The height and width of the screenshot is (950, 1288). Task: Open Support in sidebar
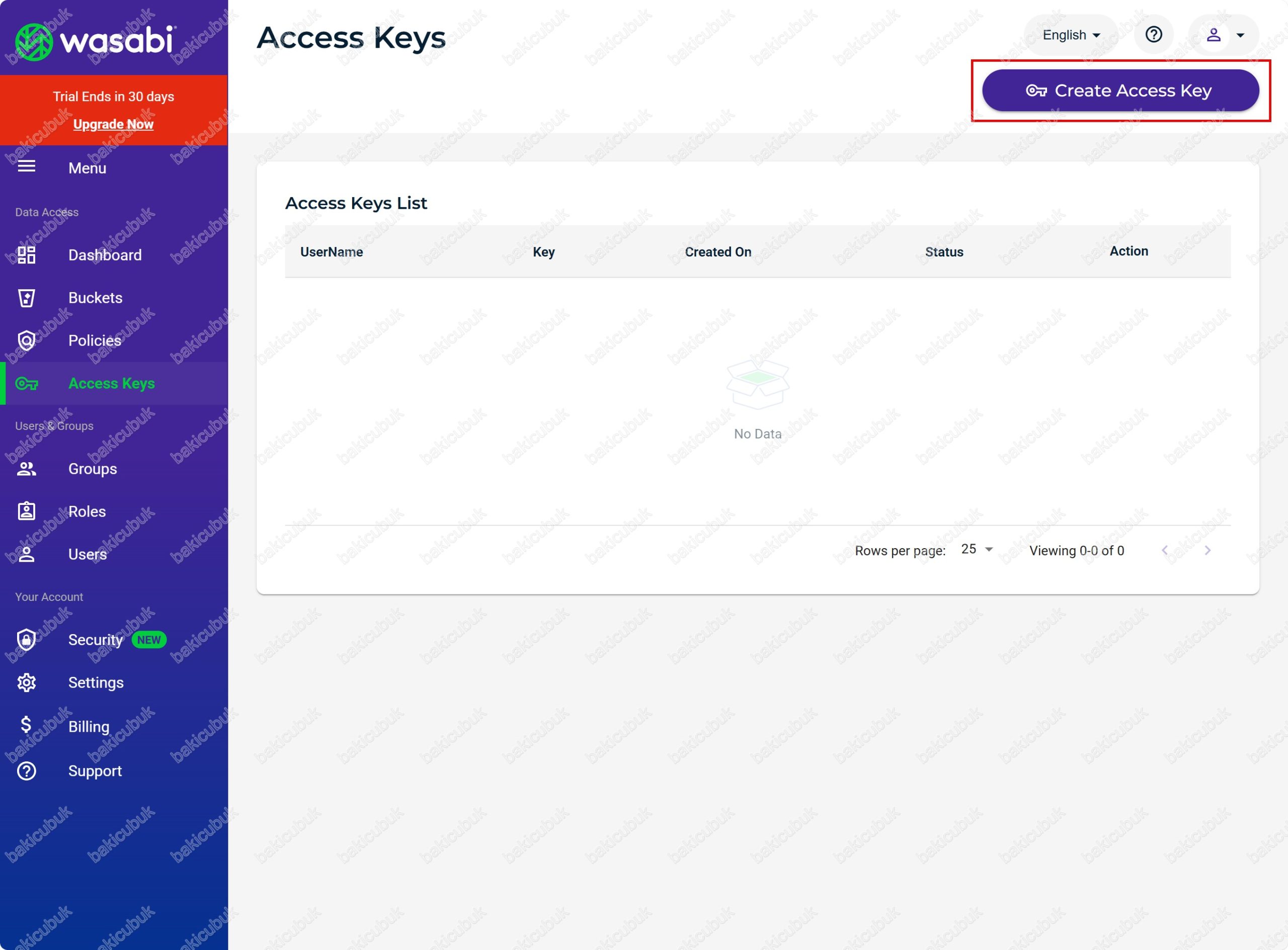coord(95,771)
